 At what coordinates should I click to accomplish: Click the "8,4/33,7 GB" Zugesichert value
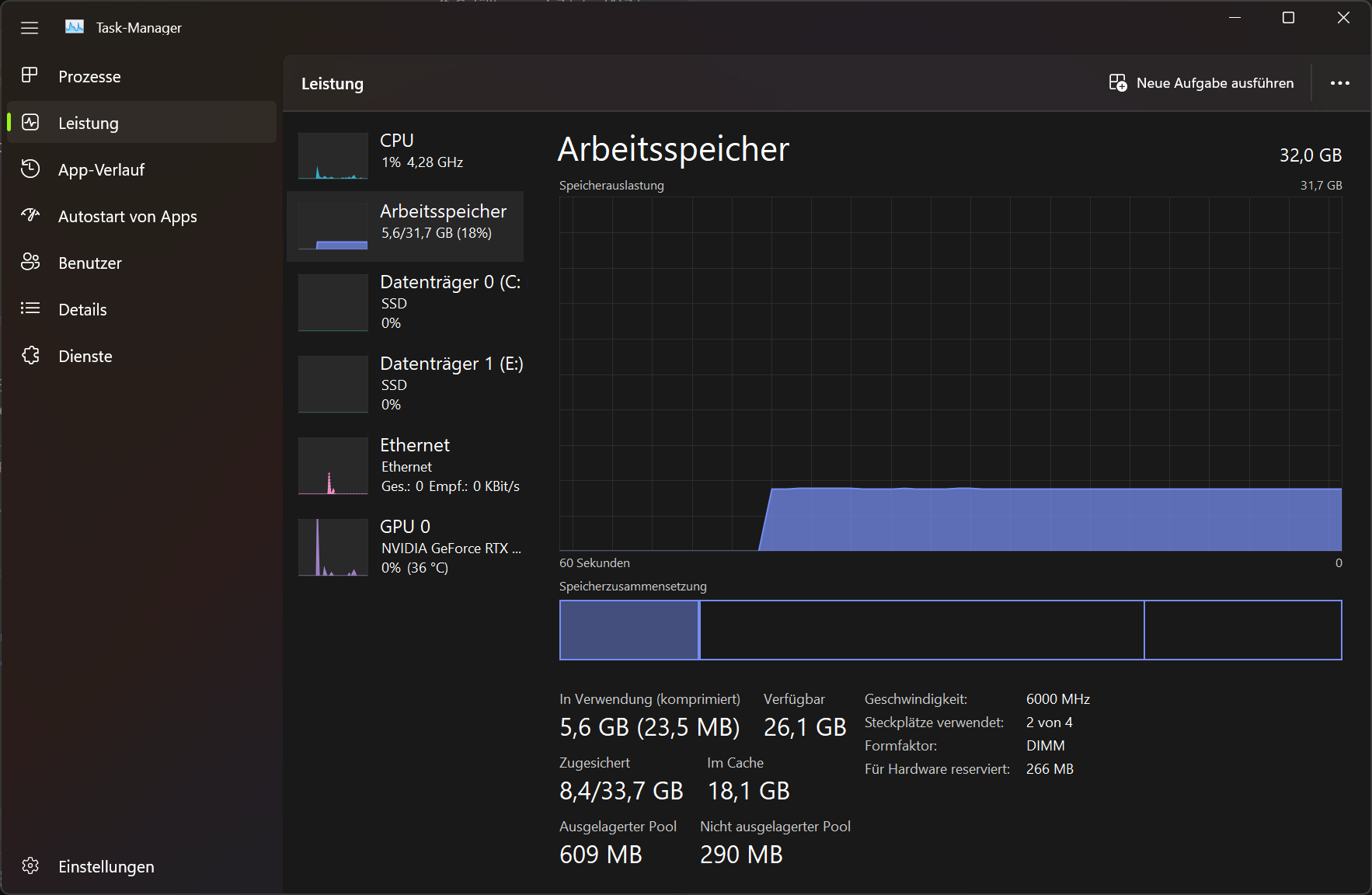tap(622, 791)
